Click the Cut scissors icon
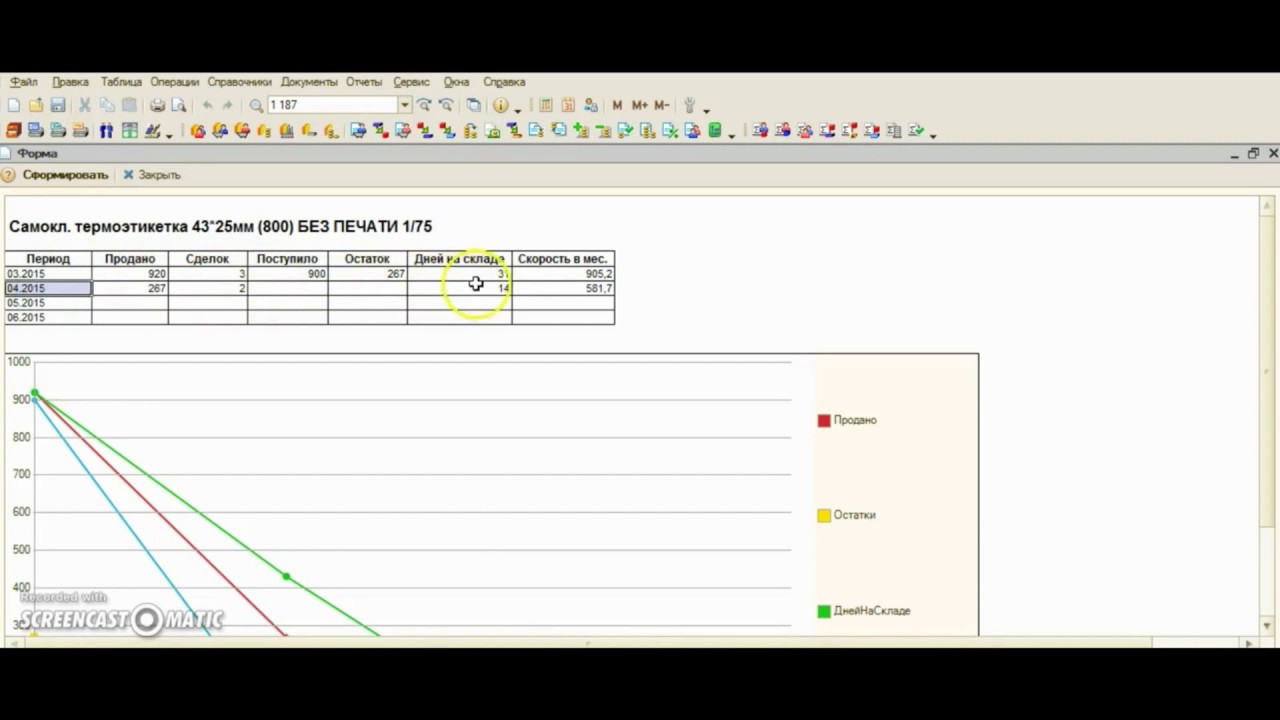The image size is (1280, 720). click(x=85, y=105)
